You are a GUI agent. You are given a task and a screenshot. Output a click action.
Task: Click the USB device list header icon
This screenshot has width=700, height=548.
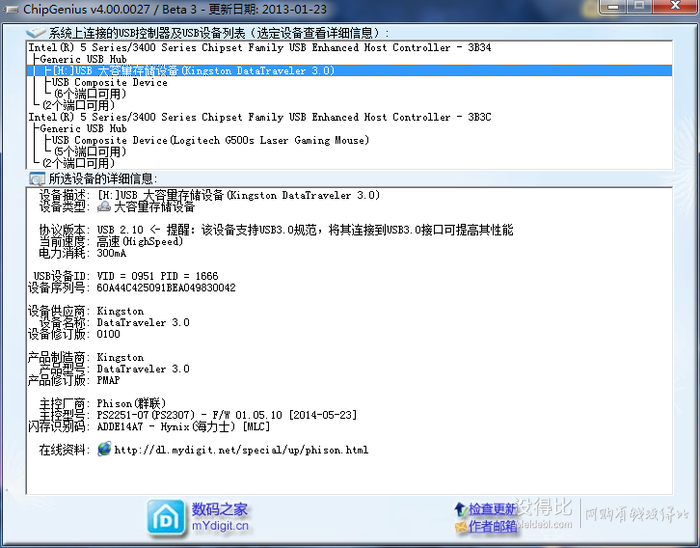(x=36, y=33)
